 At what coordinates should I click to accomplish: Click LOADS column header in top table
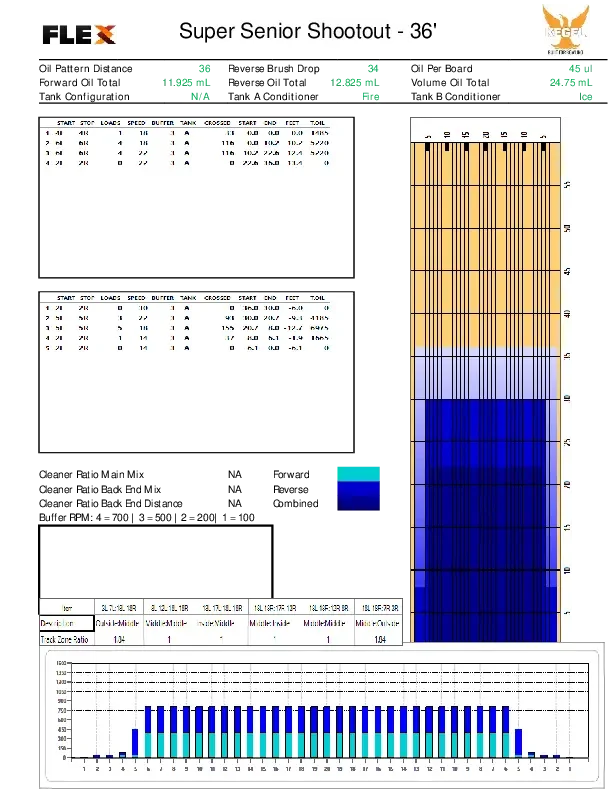111,123
